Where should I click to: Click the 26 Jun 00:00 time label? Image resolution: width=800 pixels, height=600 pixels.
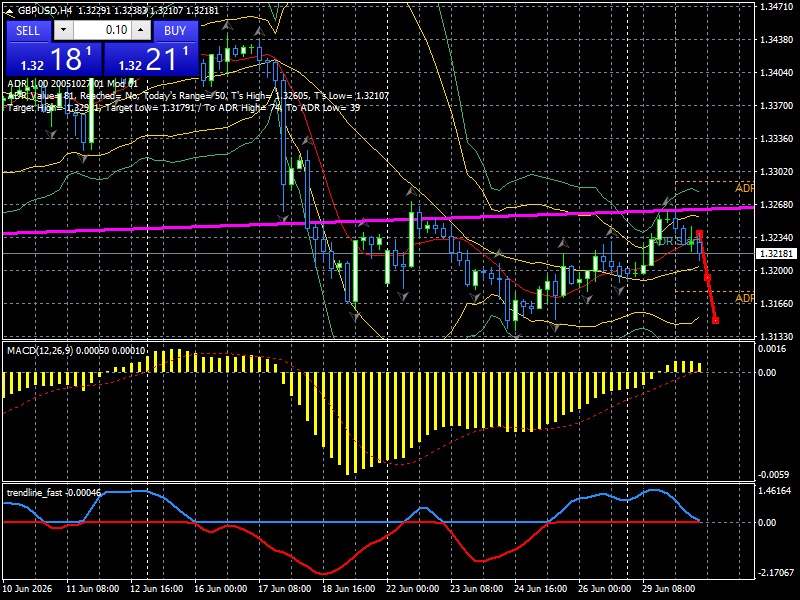[605, 589]
